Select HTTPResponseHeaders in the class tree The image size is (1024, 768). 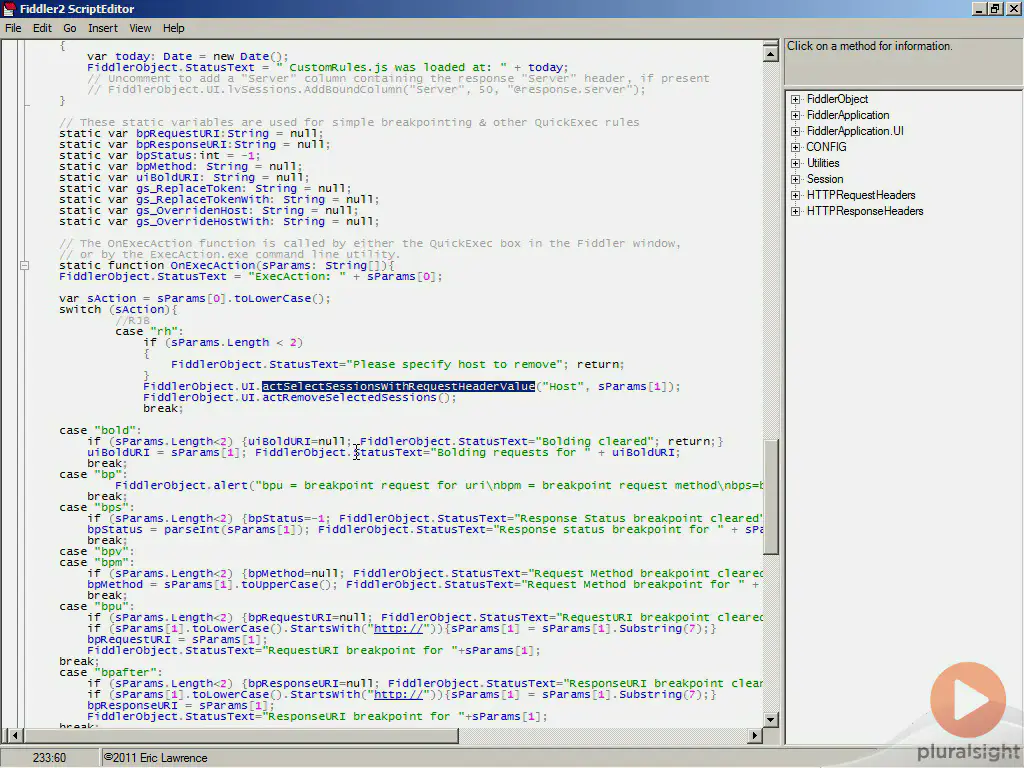point(865,211)
